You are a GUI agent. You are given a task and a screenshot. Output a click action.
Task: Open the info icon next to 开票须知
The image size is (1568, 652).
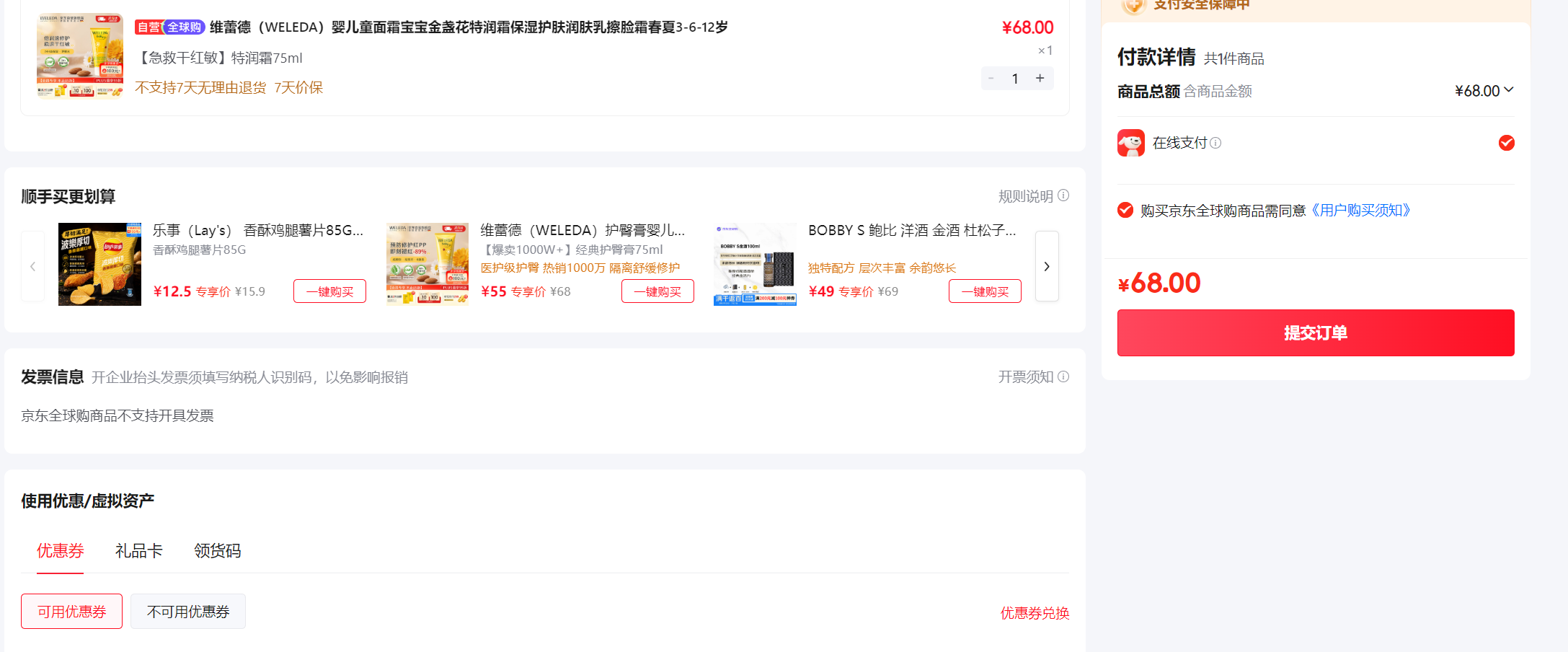1063,376
